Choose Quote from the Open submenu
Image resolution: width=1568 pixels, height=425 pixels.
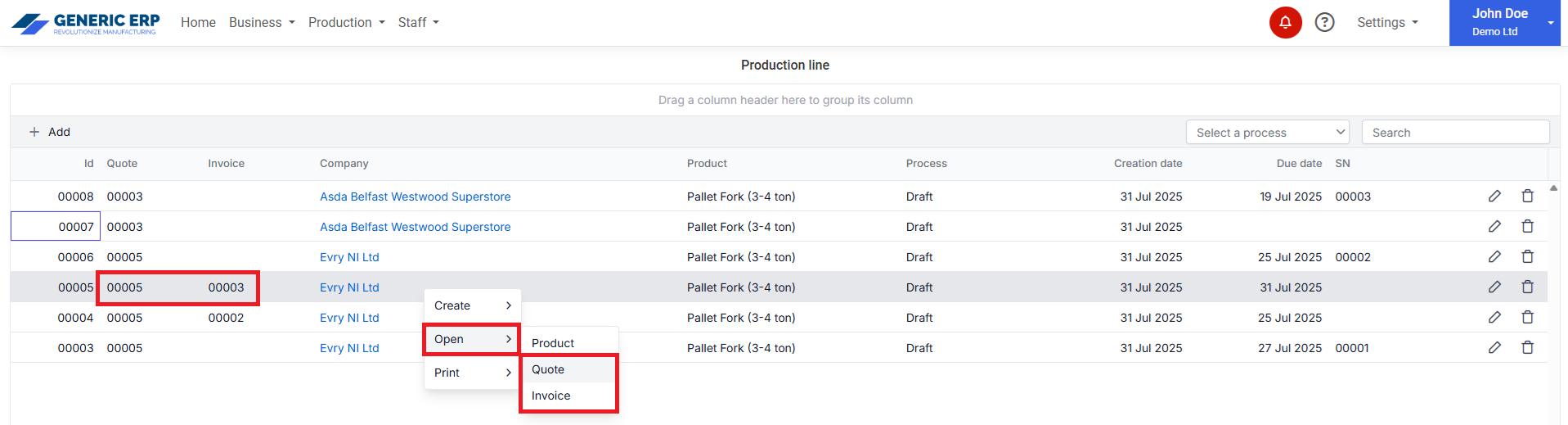pos(548,369)
